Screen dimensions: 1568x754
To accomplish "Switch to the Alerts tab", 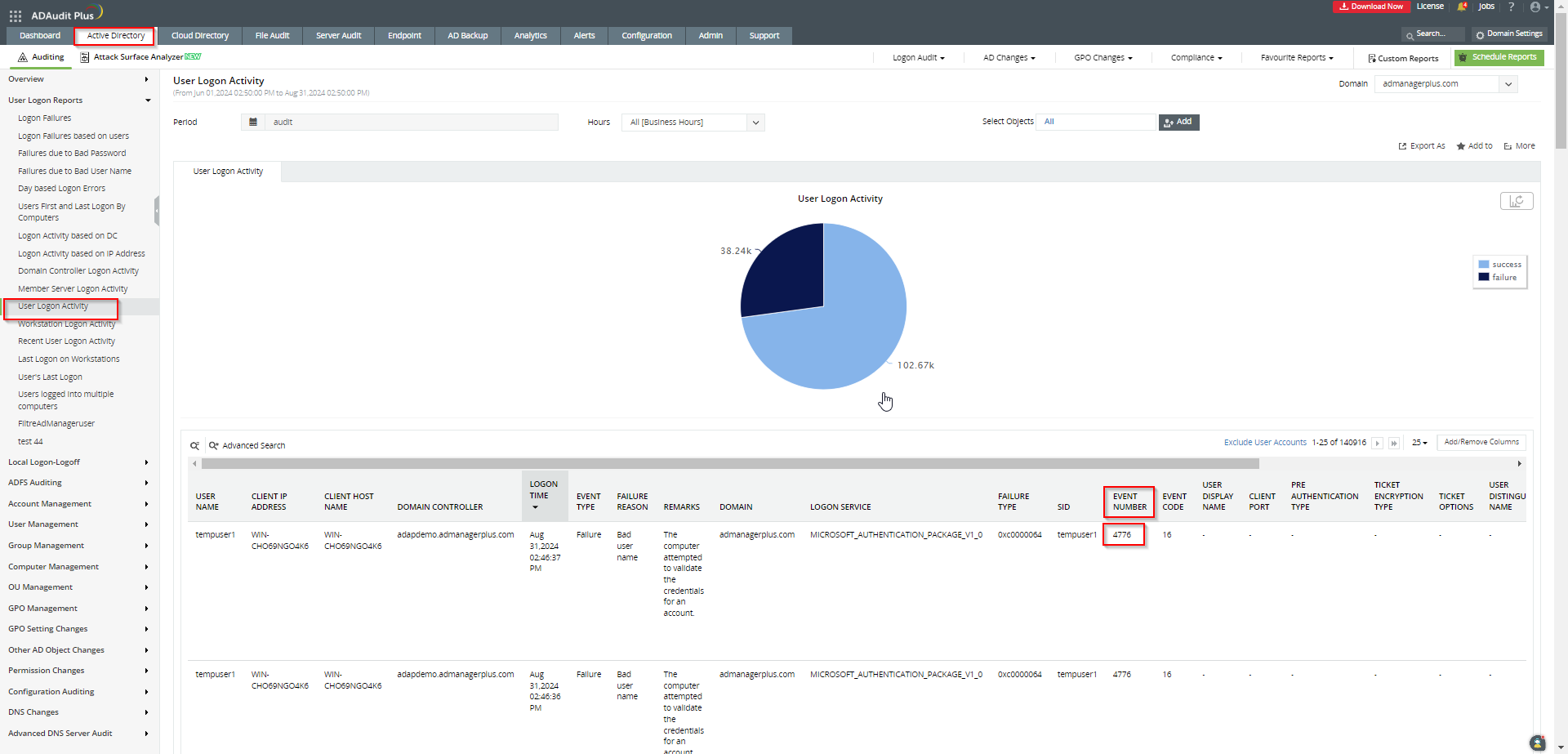I will [584, 36].
